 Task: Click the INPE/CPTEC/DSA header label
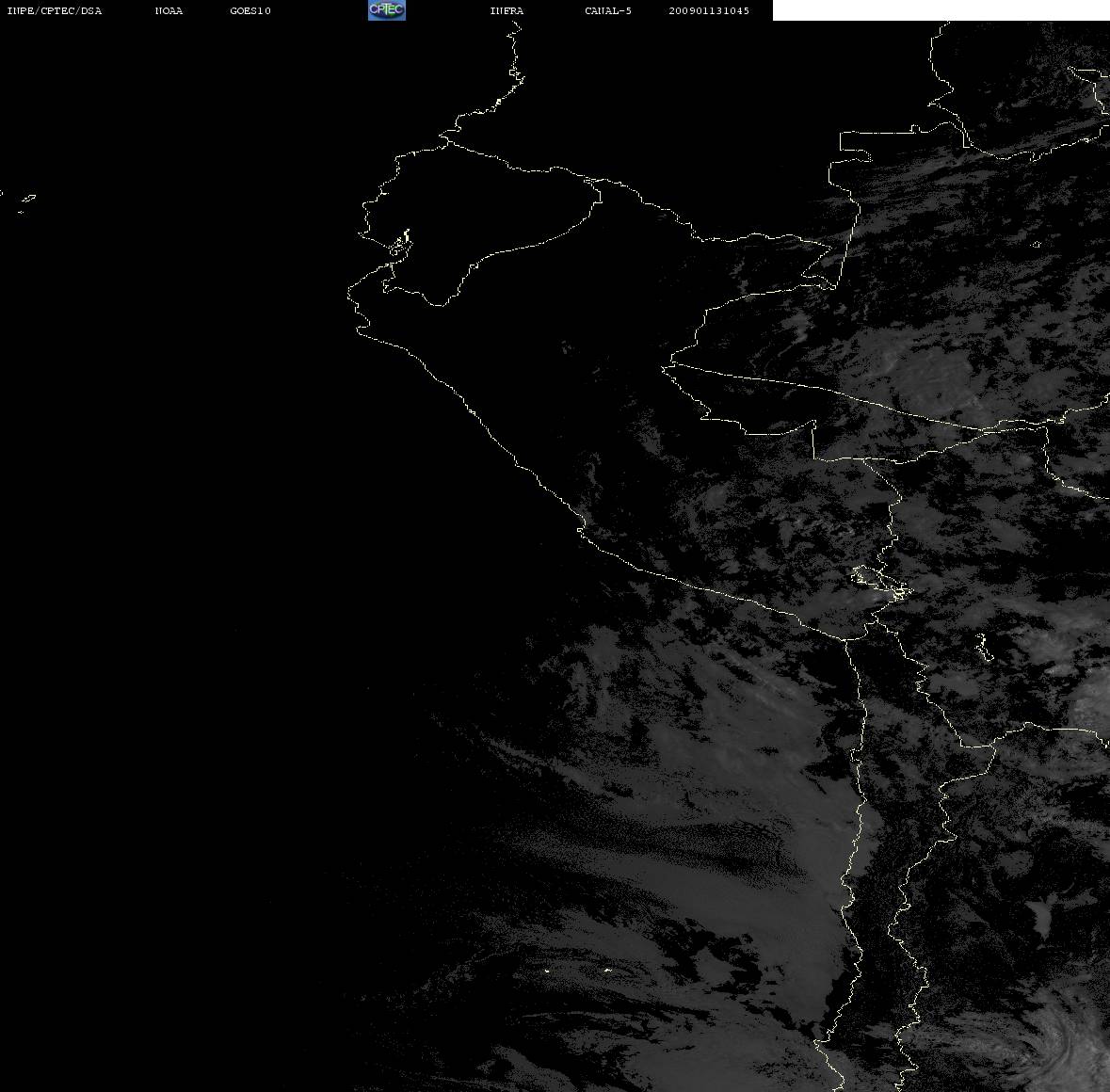coord(54,10)
